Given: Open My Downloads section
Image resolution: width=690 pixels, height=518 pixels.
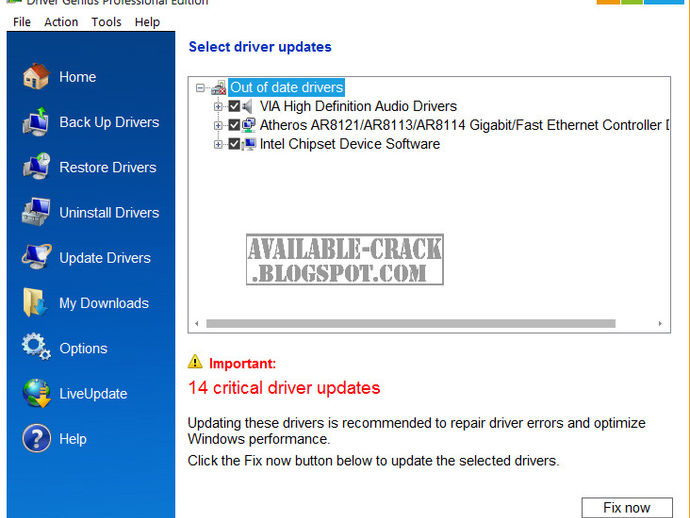Looking at the screenshot, I should (x=104, y=303).
